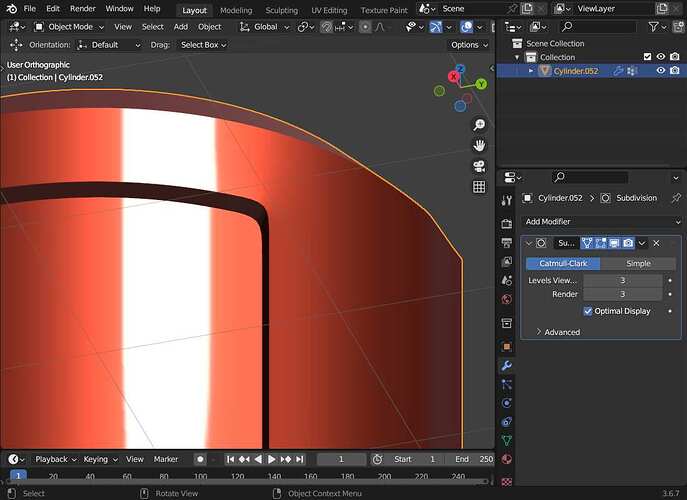The height and width of the screenshot is (500, 687).
Task: Toggle proportional editing button
Action: (x=365, y=27)
